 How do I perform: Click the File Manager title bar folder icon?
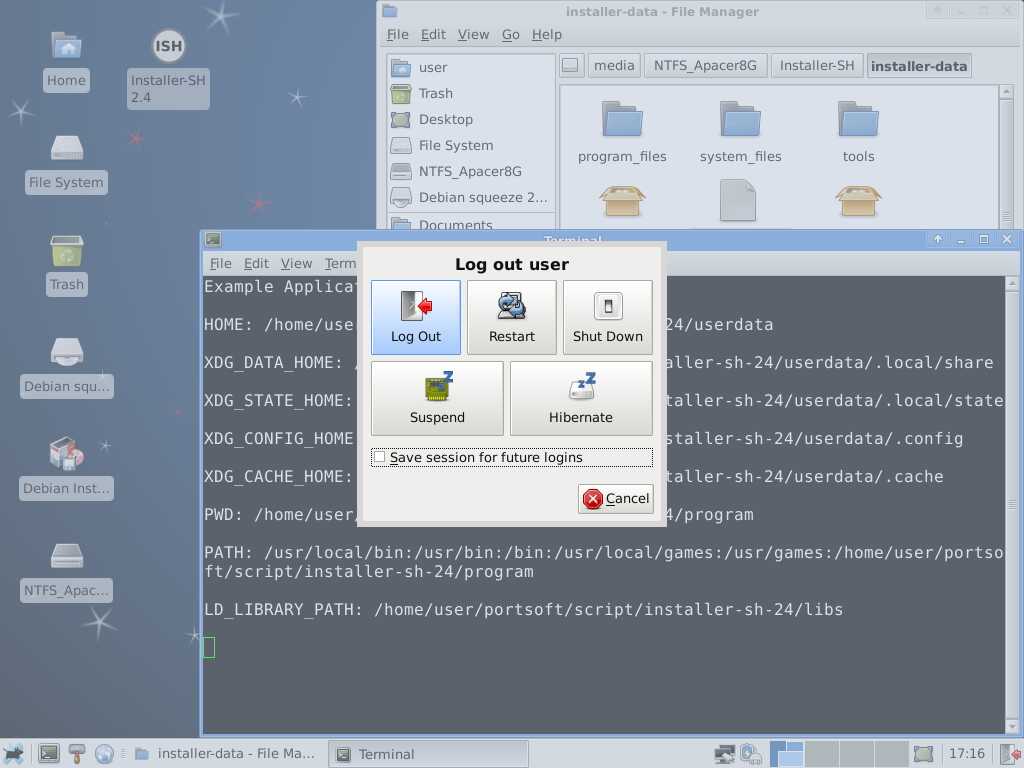pyautogui.click(x=390, y=11)
